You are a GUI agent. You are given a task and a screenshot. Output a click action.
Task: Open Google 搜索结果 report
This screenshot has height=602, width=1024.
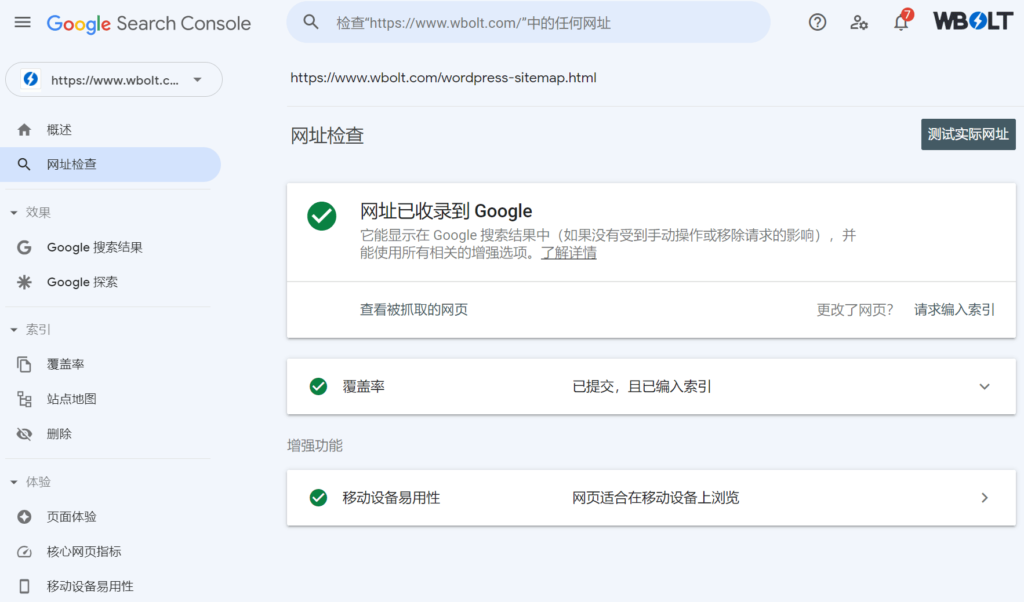tap(94, 248)
